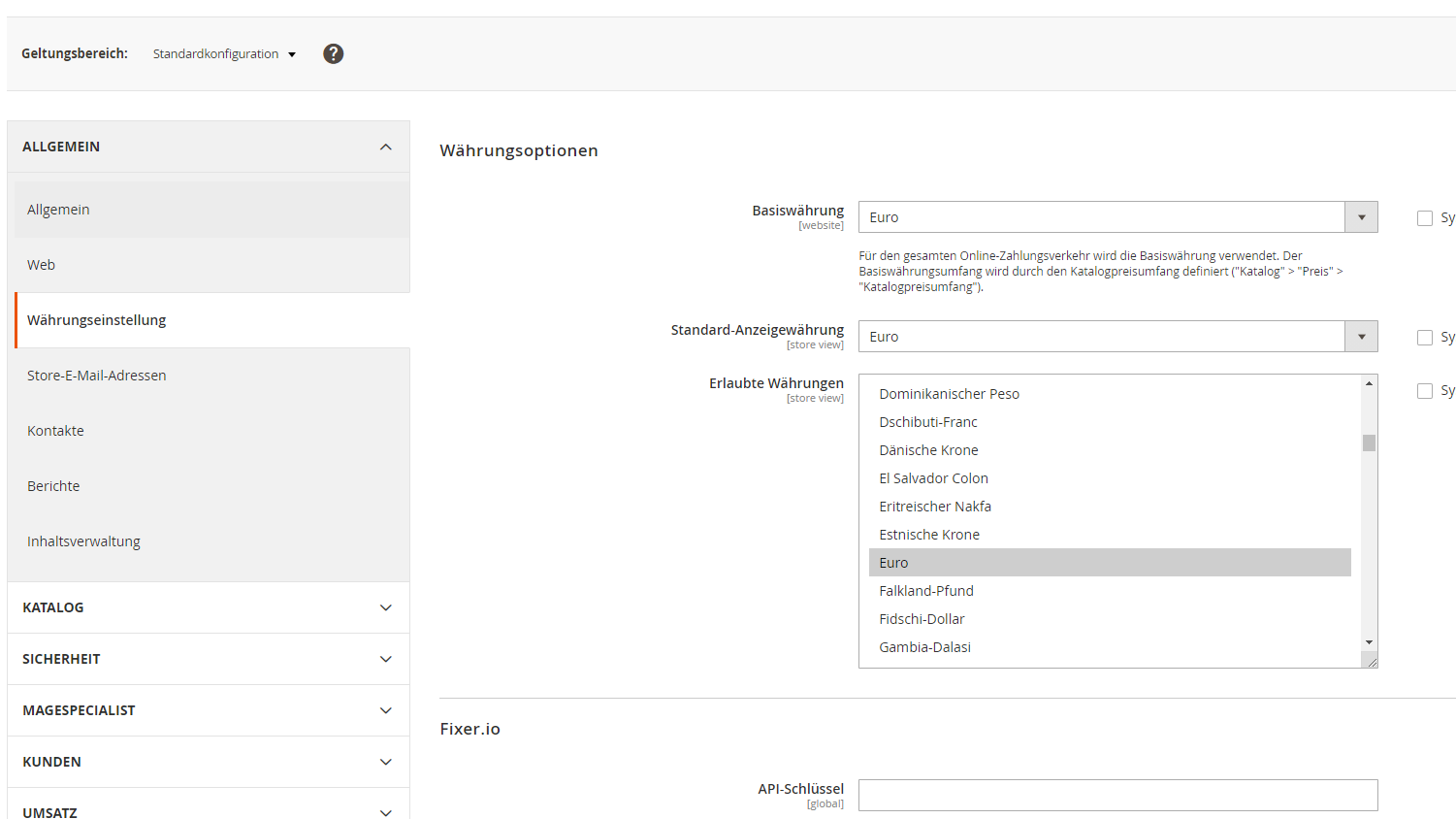Open the Standard-Anzeigewährung dropdown
Image resolution: width=1456 pixels, height=819 pixels.
pos(1361,336)
